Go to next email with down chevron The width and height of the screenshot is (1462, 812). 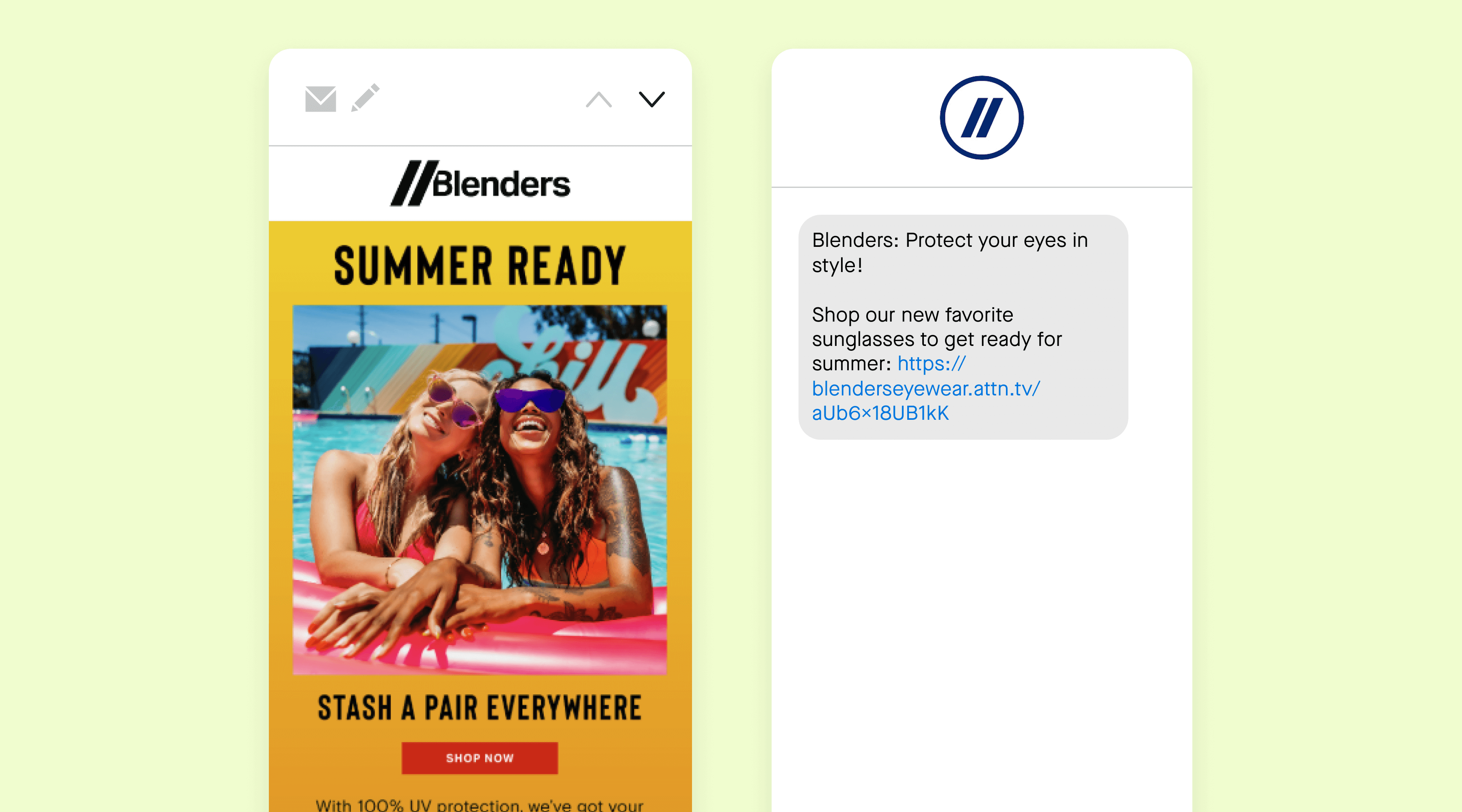click(651, 99)
